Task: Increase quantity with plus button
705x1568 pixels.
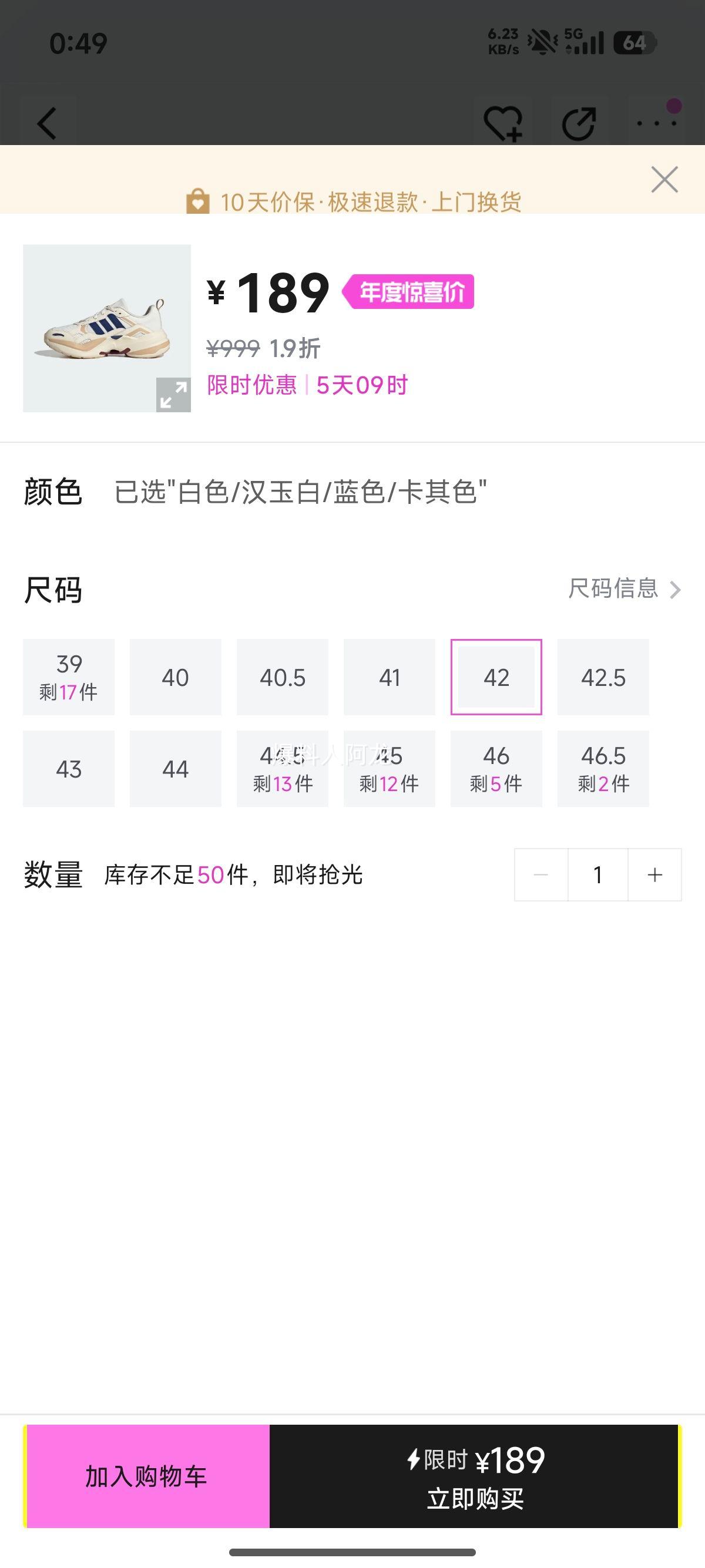Action: click(x=655, y=874)
